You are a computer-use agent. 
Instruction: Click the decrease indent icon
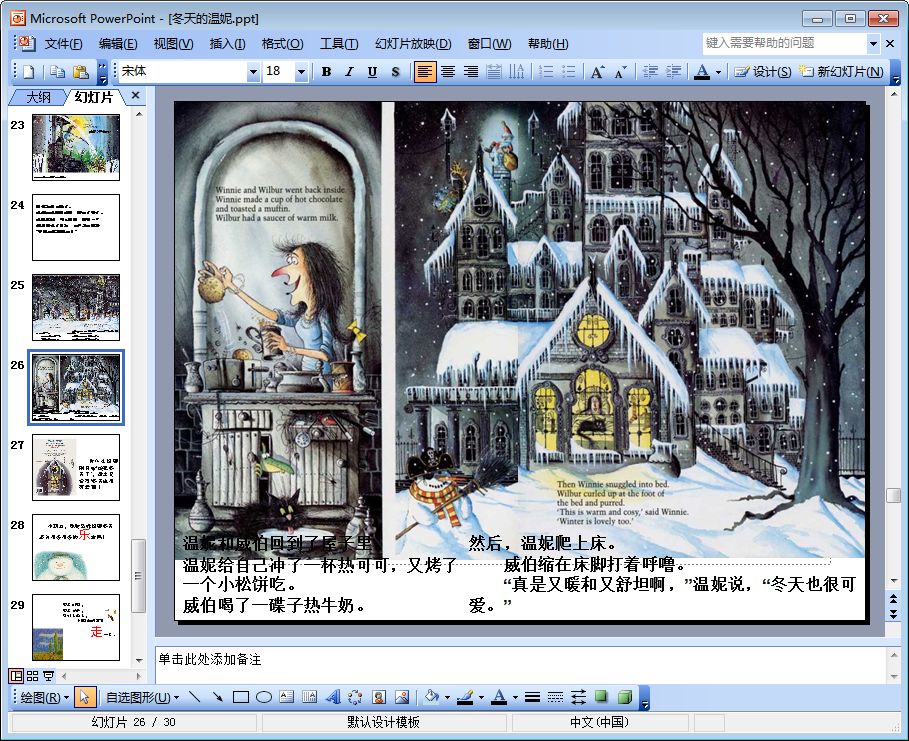point(650,72)
